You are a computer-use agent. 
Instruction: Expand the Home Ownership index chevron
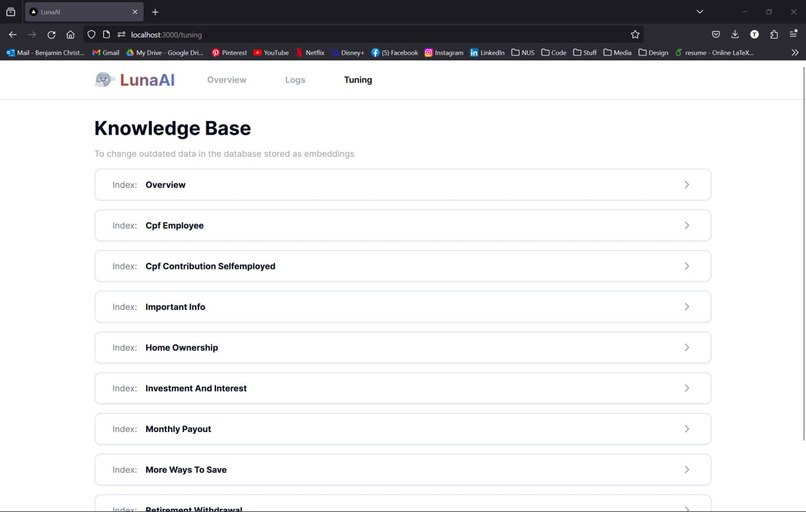pos(687,348)
